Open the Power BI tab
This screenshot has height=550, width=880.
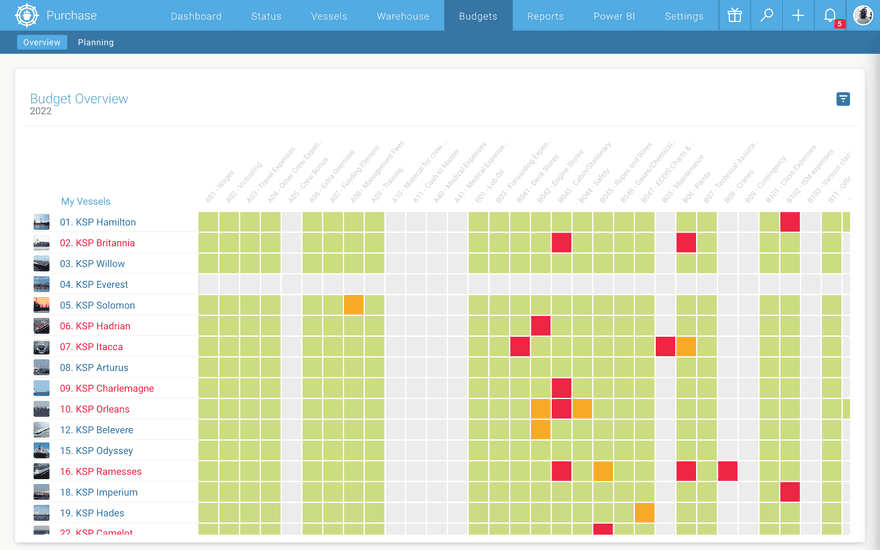pyautogui.click(x=614, y=16)
